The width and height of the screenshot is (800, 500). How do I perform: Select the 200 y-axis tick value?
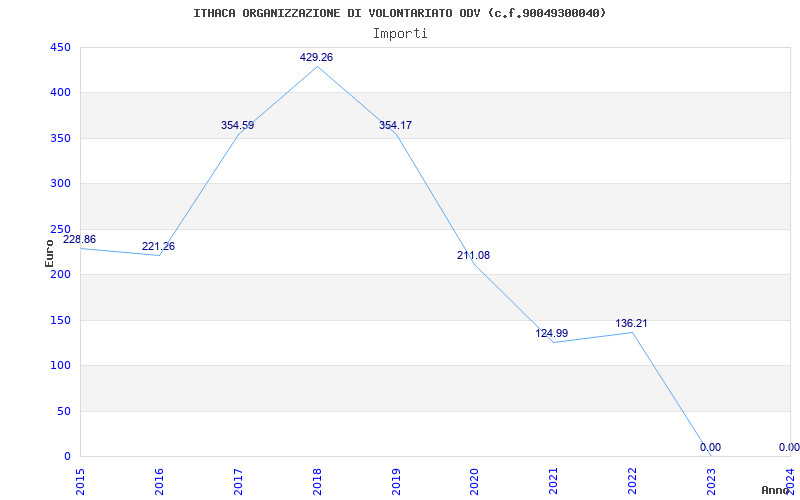pos(60,274)
